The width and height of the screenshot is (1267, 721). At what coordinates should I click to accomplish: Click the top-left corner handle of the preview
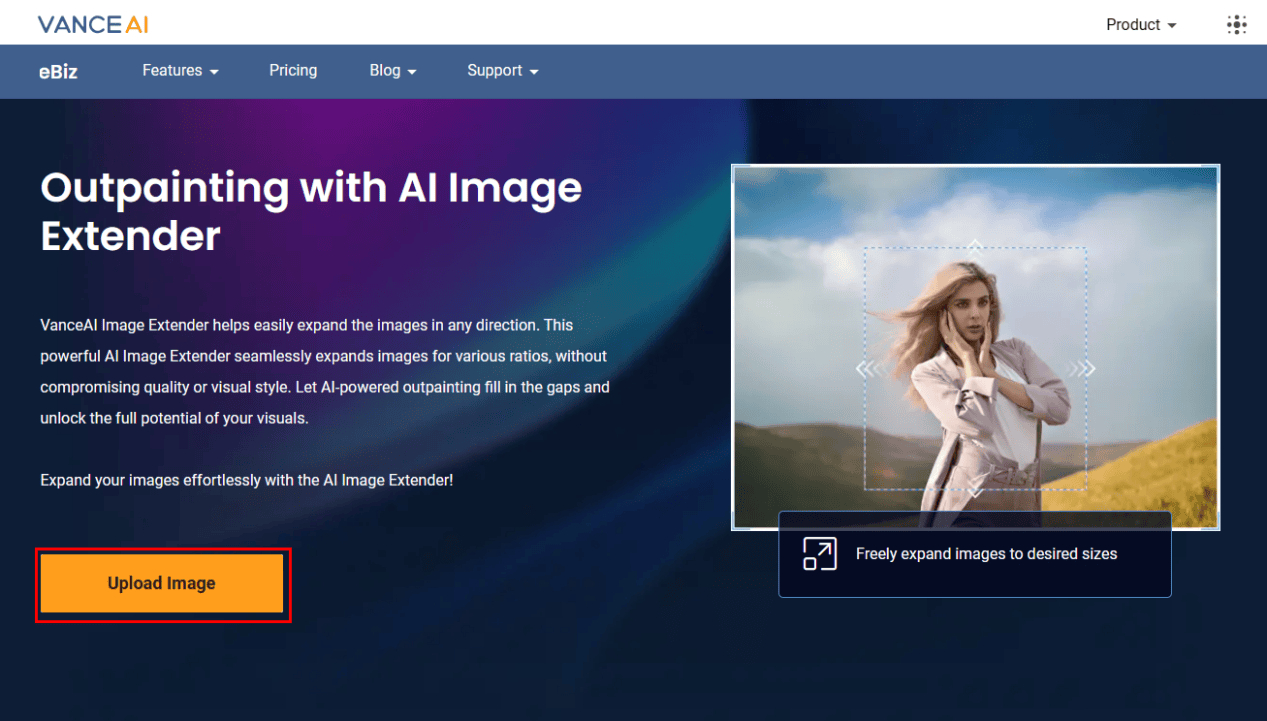[x=734, y=167]
